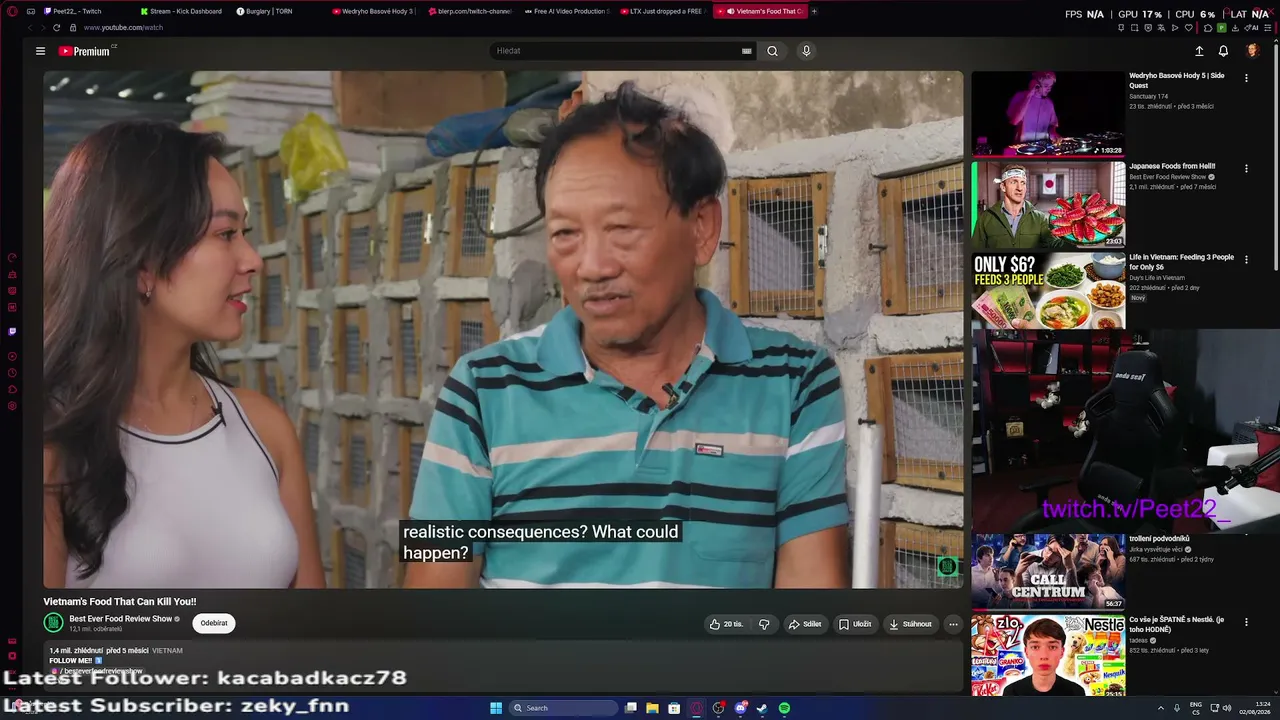Open Steam from the taskbar
The height and width of the screenshot is (720, 1280).
coord(762,708)
